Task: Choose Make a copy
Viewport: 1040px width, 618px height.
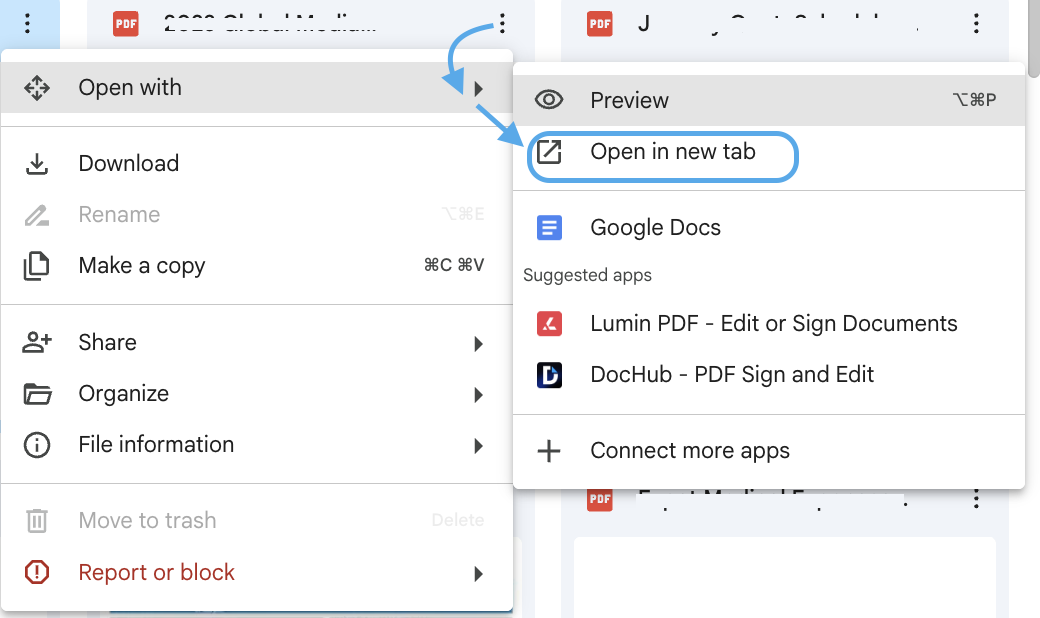Action: [x=257, y=265]
